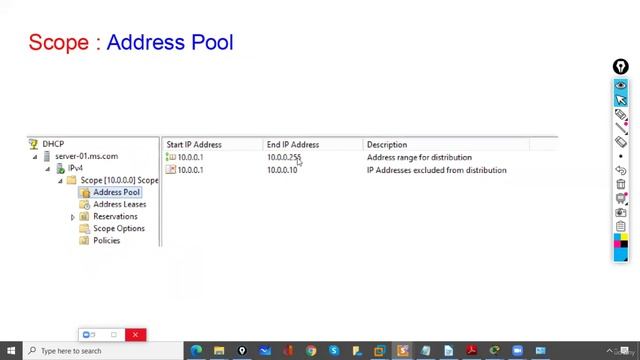This screenshot has width=640, height=360.
Task: Sort by Description column header
Action: [446, 144]
